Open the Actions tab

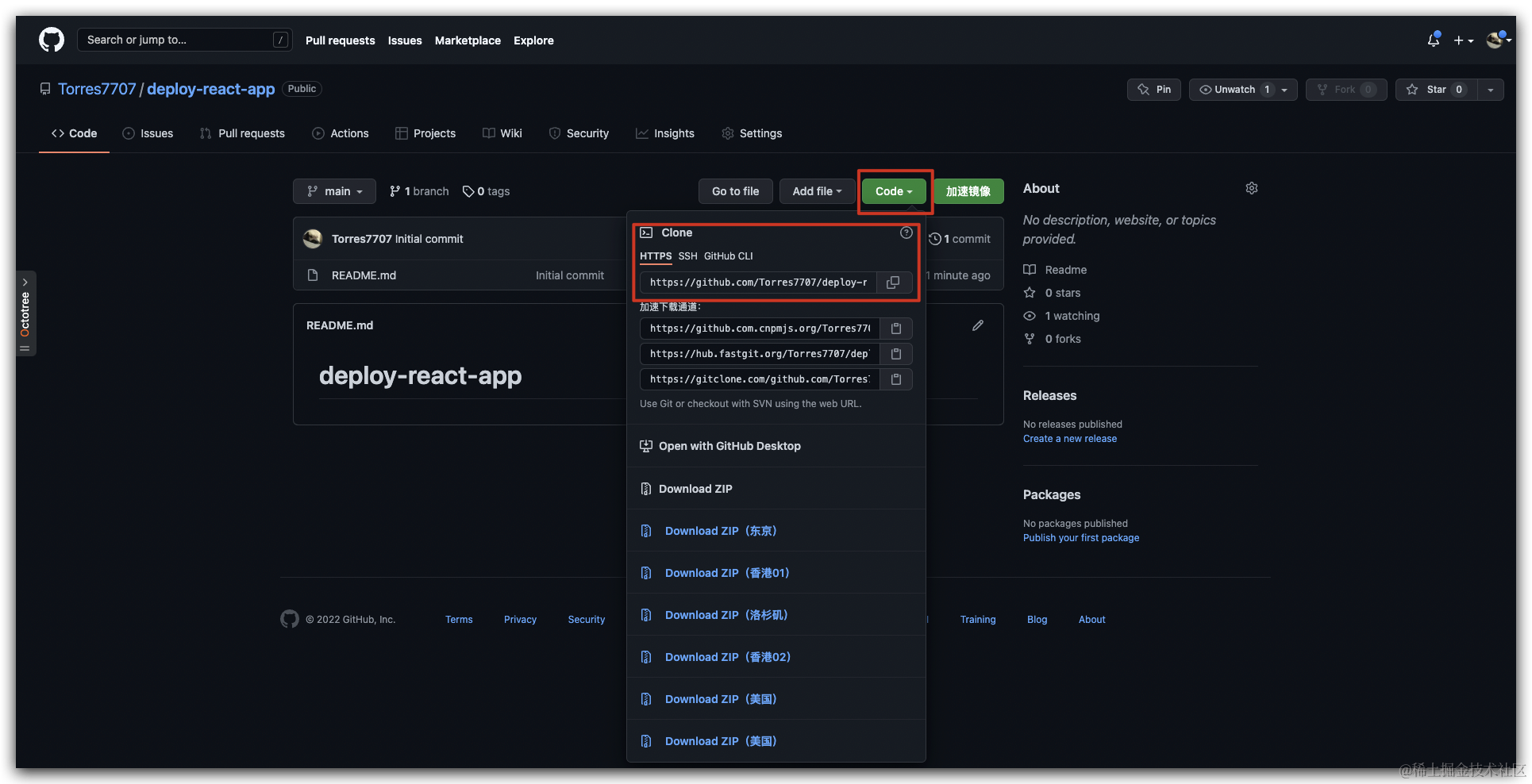coord(341,133)
